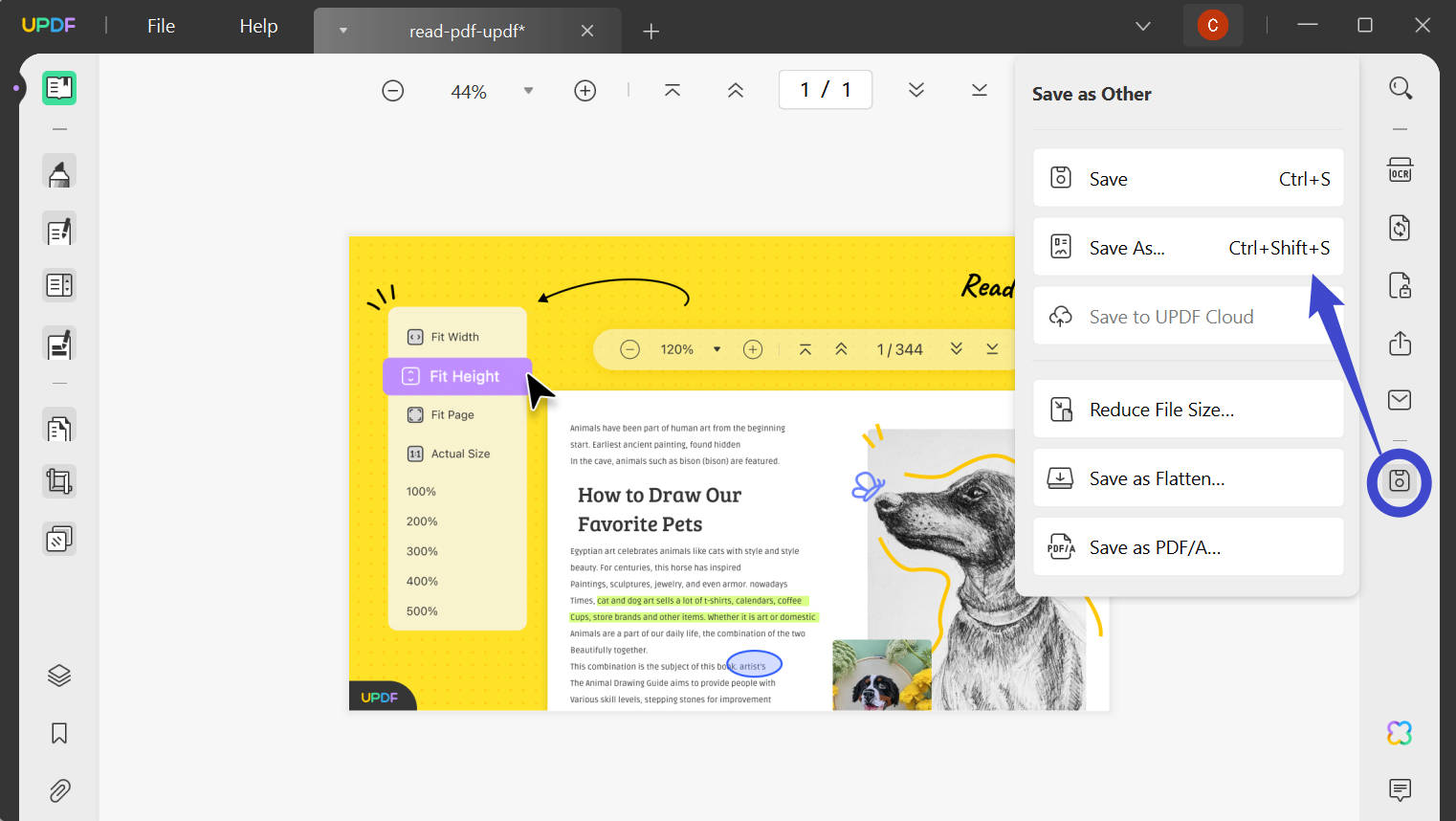Expand the dropdown arrow on the document tab
This screenshot has height=821, width=1456.
coord(342,31)
